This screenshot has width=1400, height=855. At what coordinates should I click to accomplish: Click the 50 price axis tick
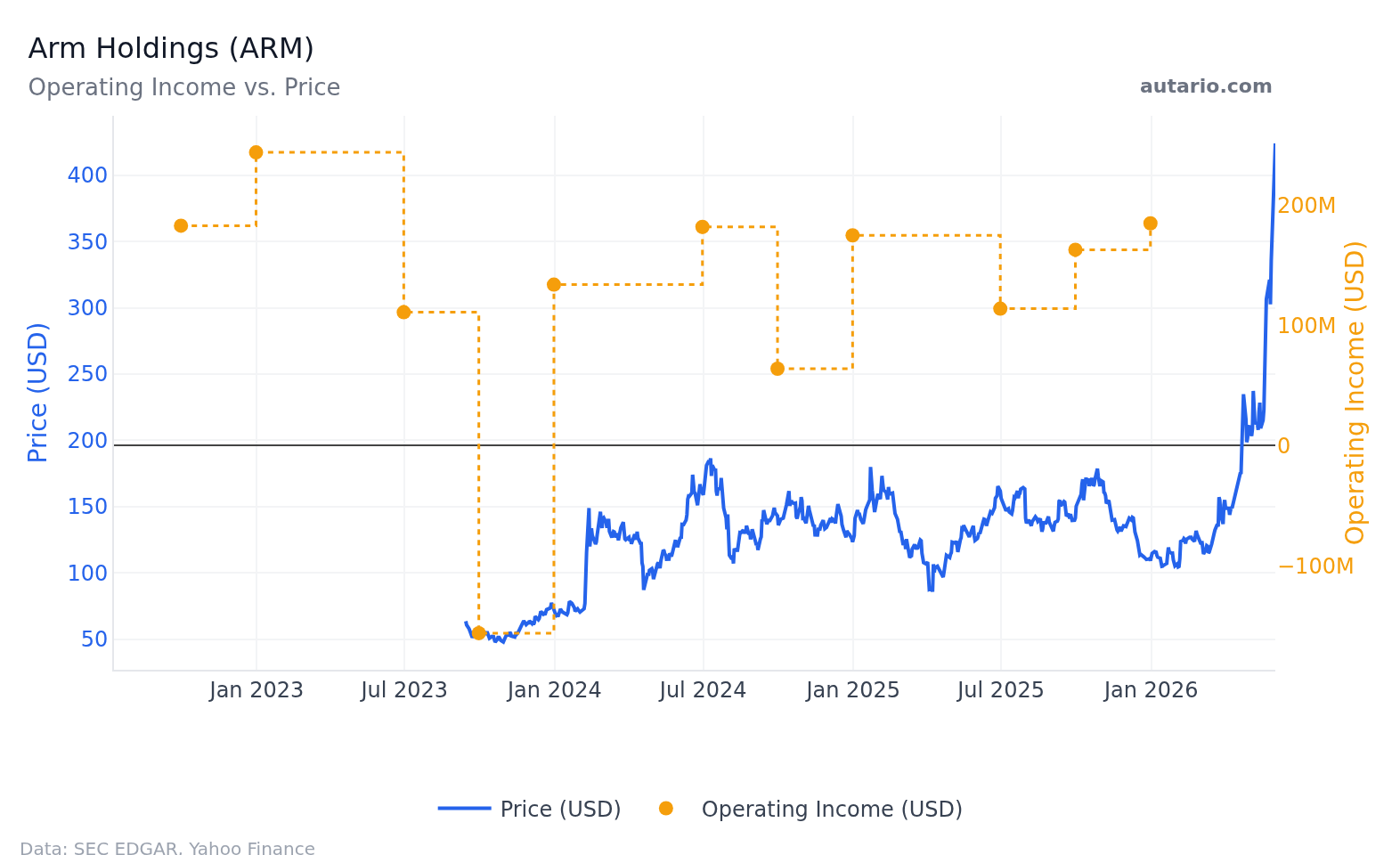coord(94,639)
